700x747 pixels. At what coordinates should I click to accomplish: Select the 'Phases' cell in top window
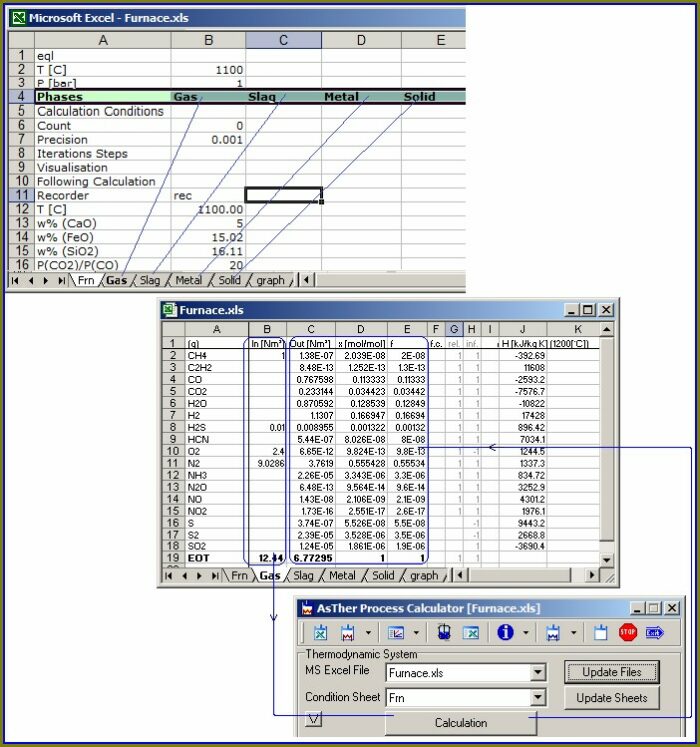tap(103, 97)
